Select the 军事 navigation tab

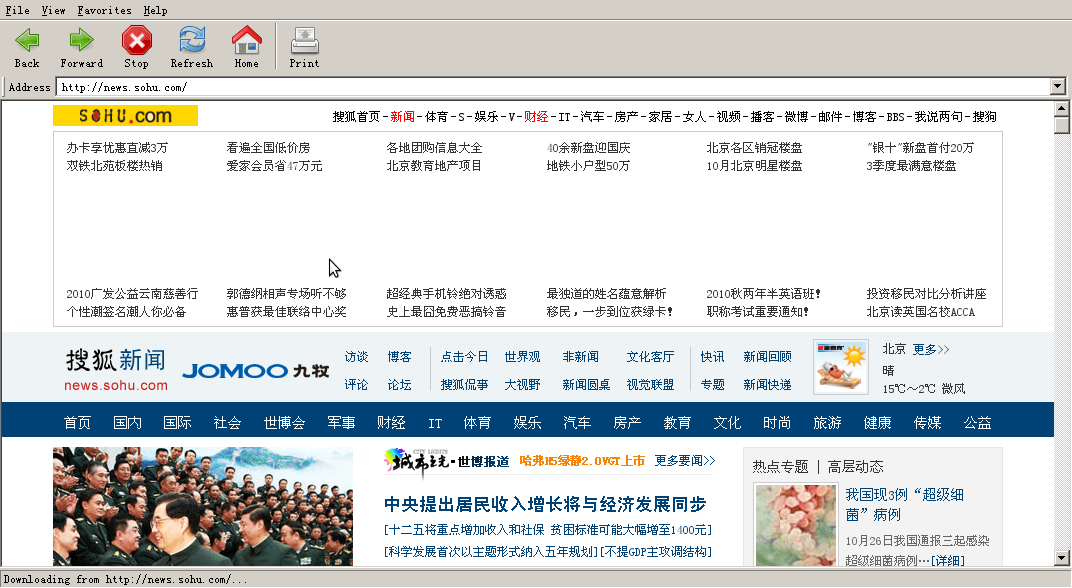pyautogui.click(x=341, y=423)
